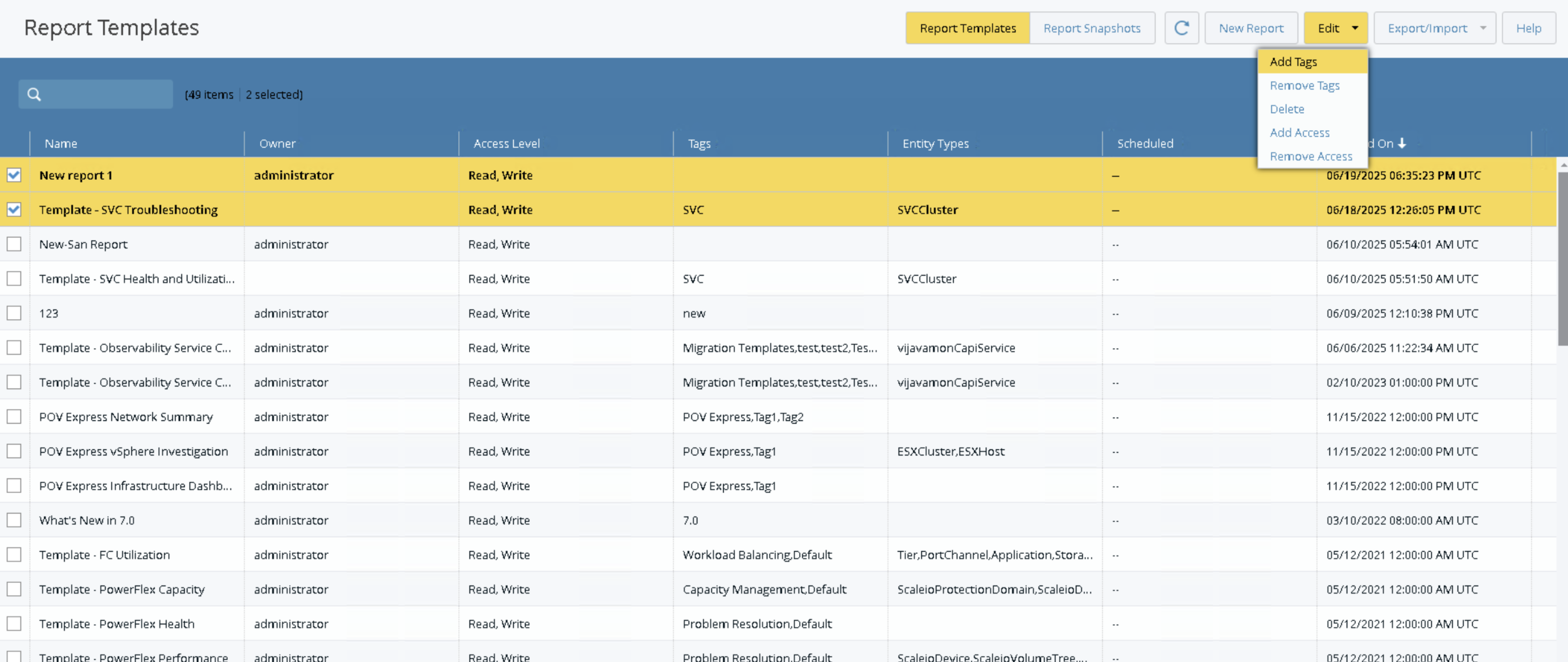Screen dimensions: 1568x662
Task: Select Remove Access menu entry
Action: click(1312, 156)
